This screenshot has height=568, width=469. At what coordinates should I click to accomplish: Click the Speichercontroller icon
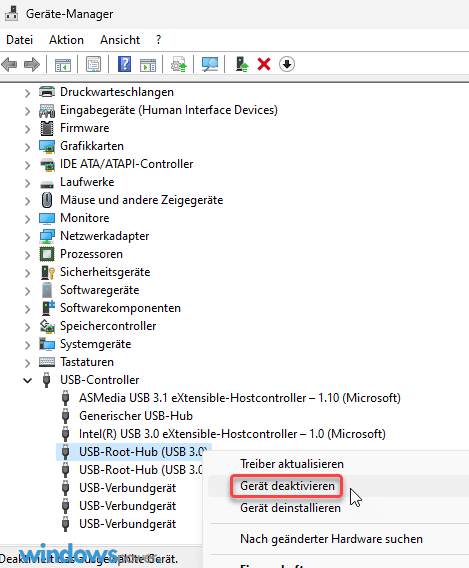click(x=47, y=326)
